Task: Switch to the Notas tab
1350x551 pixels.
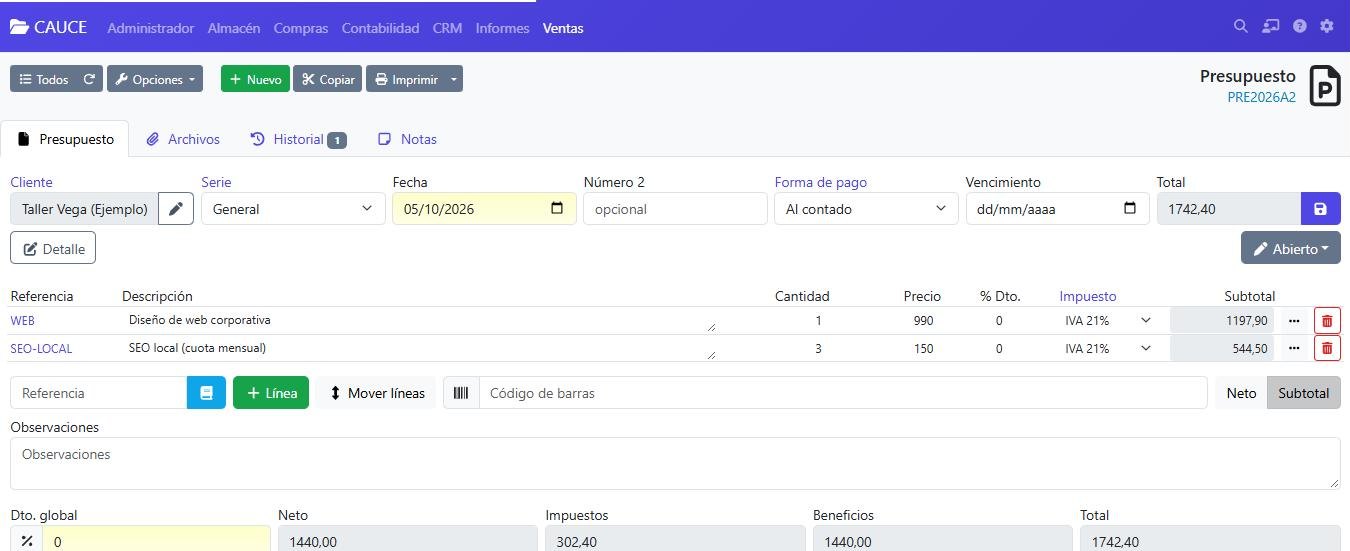Action: click(x=408, y=139)
